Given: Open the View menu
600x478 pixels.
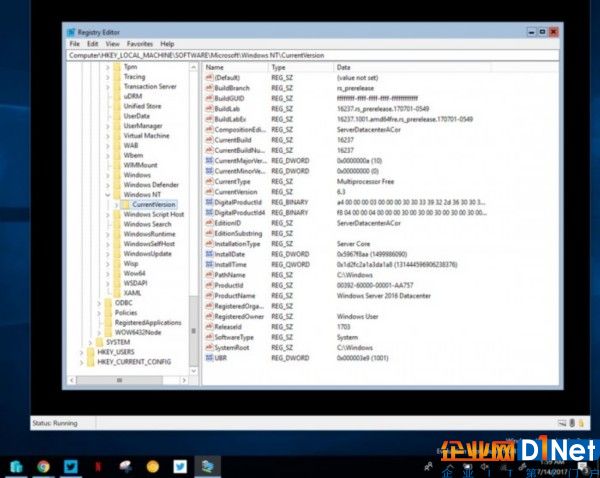Looking at the screenshot, I should [112, 44].
